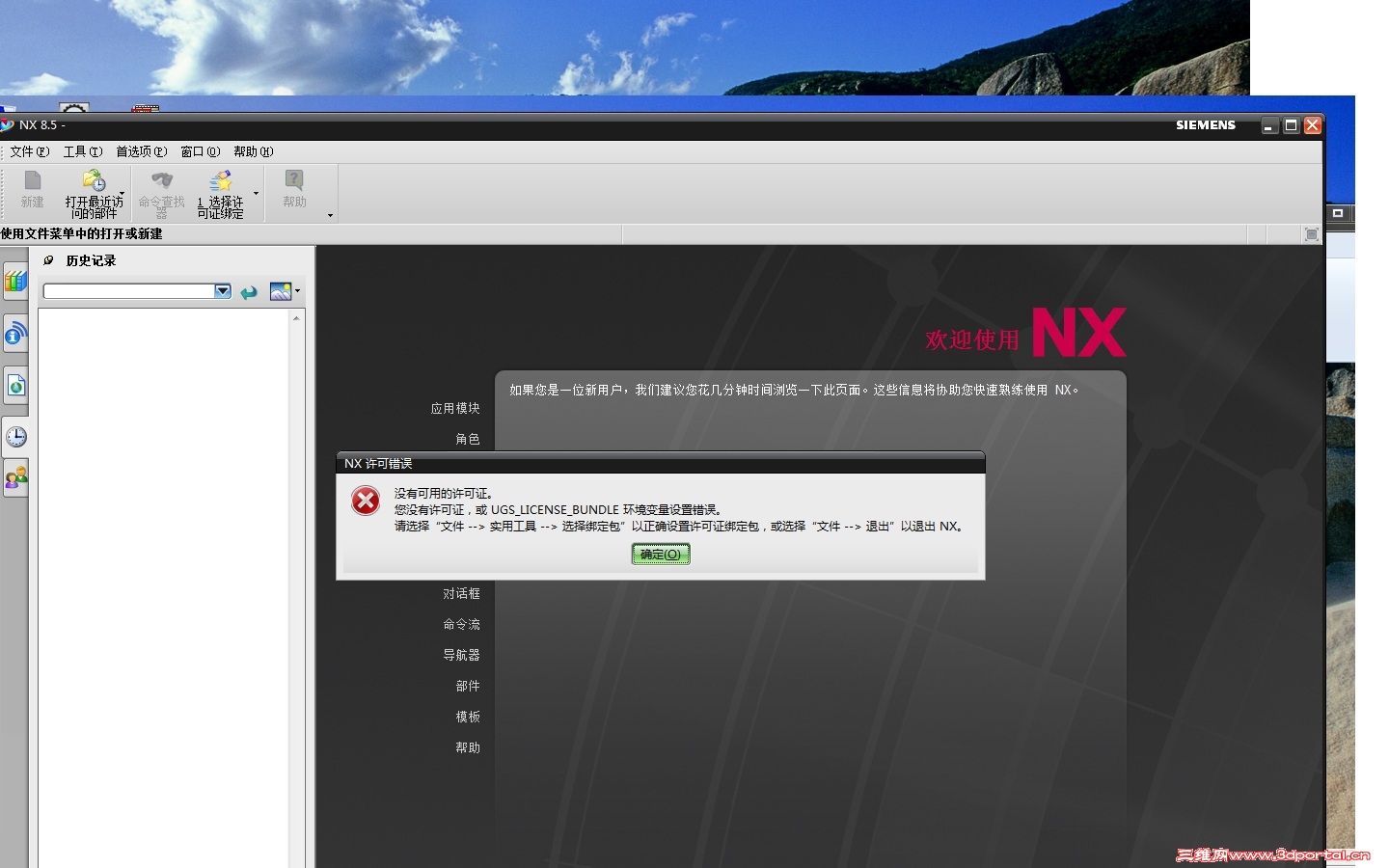Image resolution: width=1389 pixels, height=868 pixels.
Task: Click the picture view icon in History panel
Action: pos(281,291)
